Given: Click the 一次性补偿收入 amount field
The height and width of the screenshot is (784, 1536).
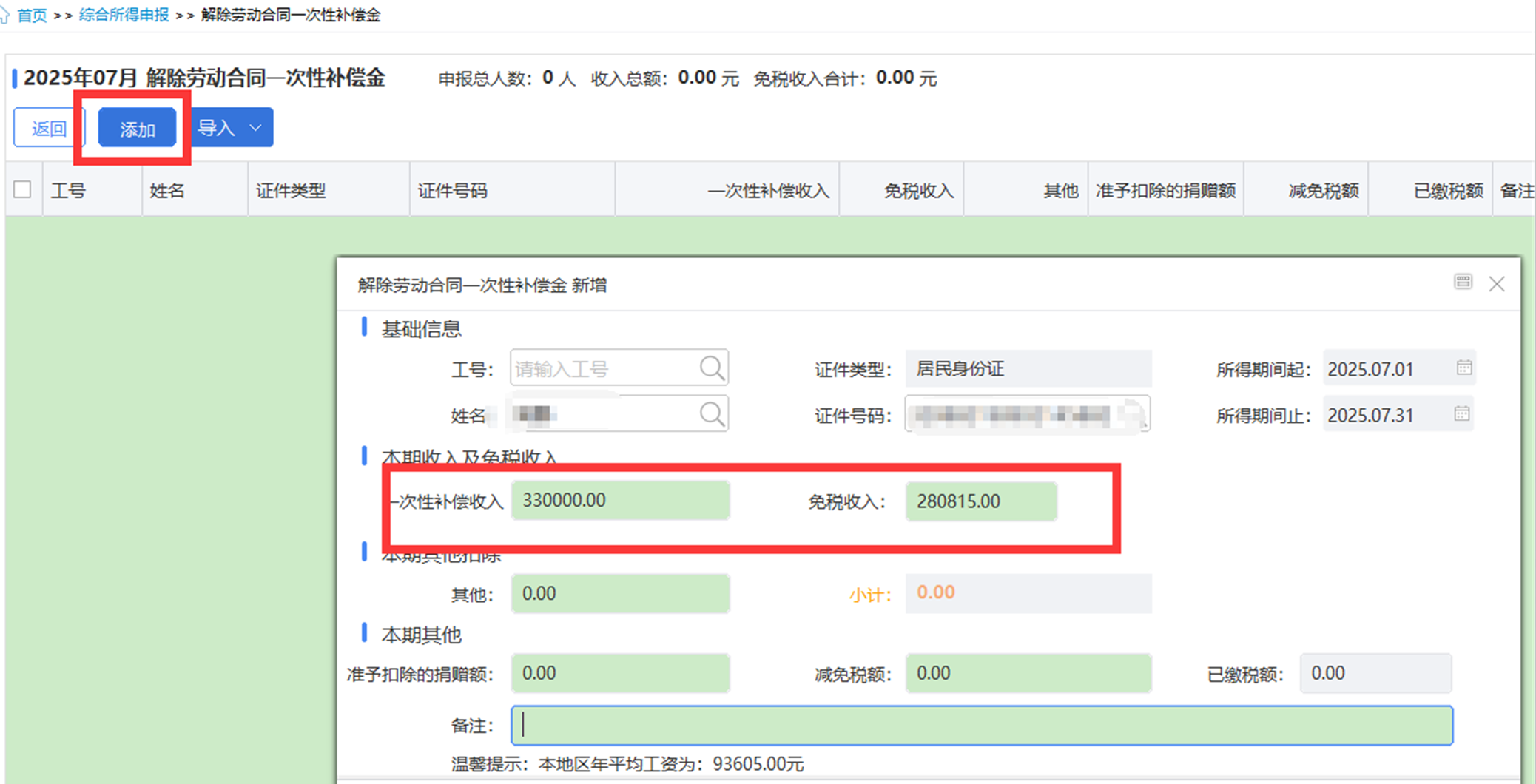Looking at the screenshot, I should point(620,501).
